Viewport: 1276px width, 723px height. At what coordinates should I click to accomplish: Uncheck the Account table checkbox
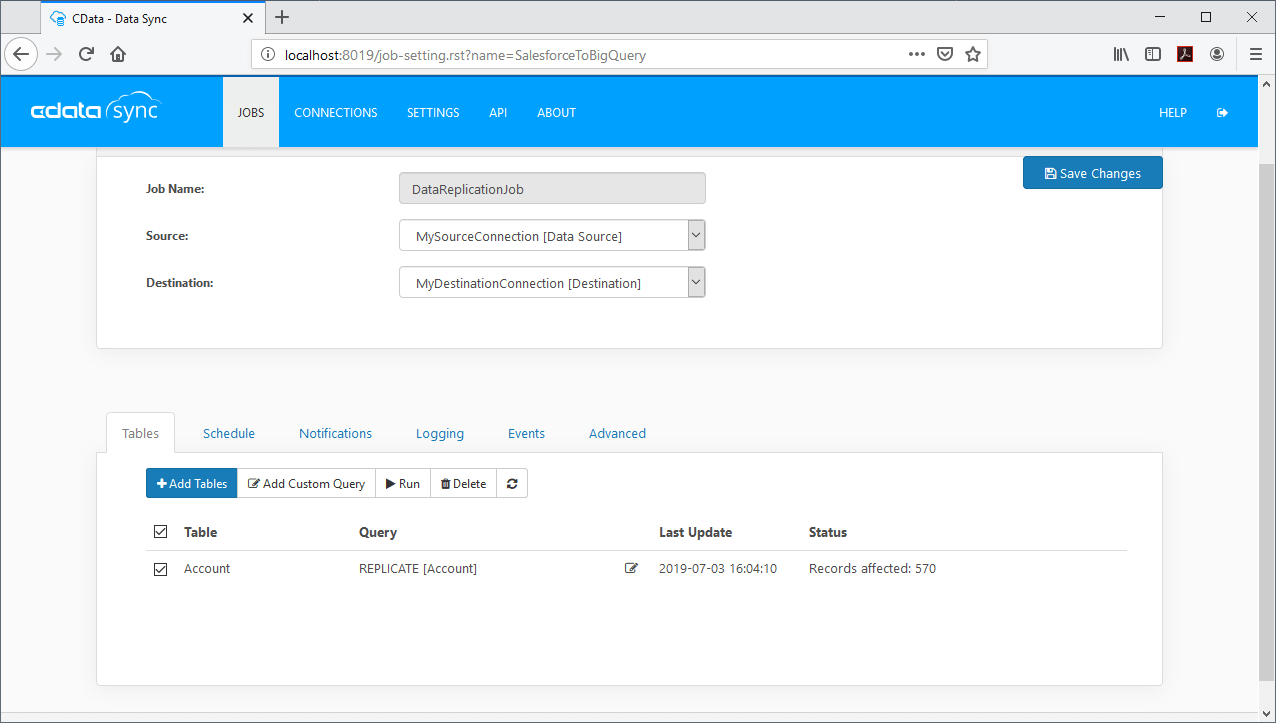[160, 568]
